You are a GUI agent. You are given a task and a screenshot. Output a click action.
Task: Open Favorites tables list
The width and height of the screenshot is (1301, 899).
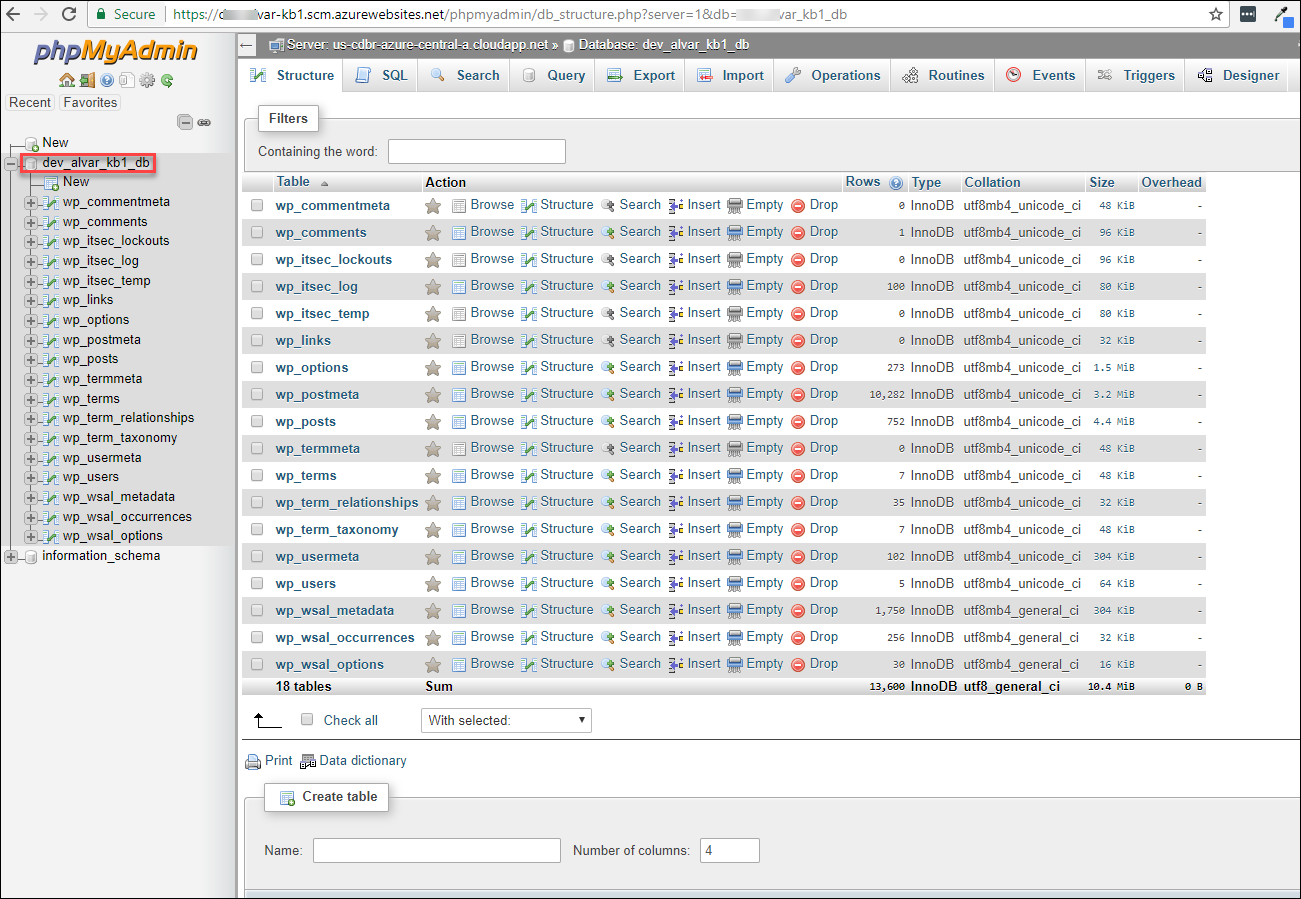[x=90, y=102]
